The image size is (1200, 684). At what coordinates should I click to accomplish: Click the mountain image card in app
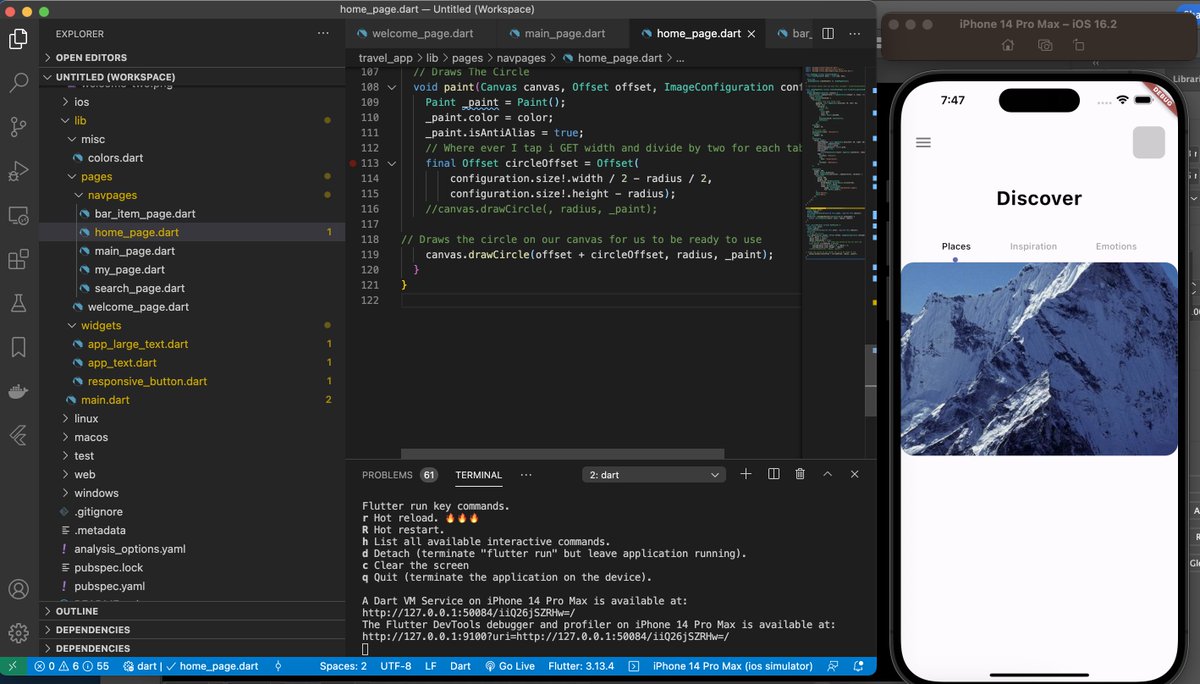[1039, 359]
